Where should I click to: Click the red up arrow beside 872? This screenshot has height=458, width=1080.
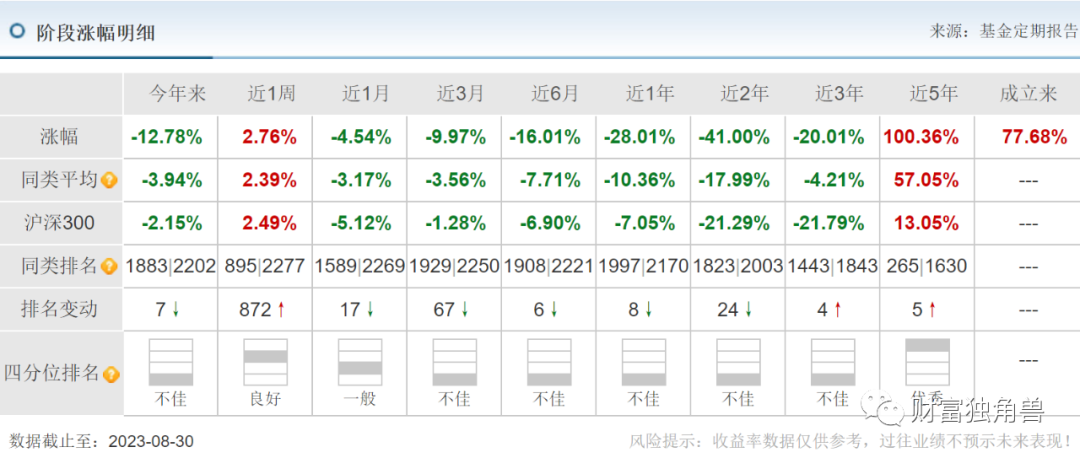tap(281, 311)
